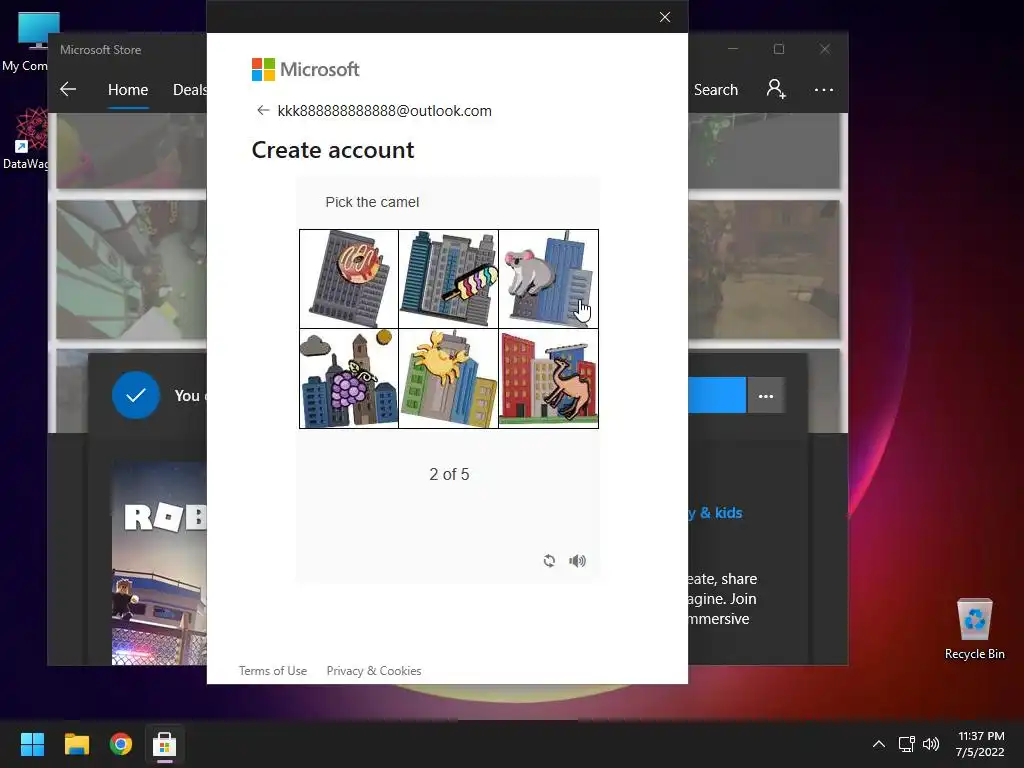Image resolution: width=1024 pixels, height=768 pixels.
Task: Open the kids category link in Store
Action: coord(715,513)
